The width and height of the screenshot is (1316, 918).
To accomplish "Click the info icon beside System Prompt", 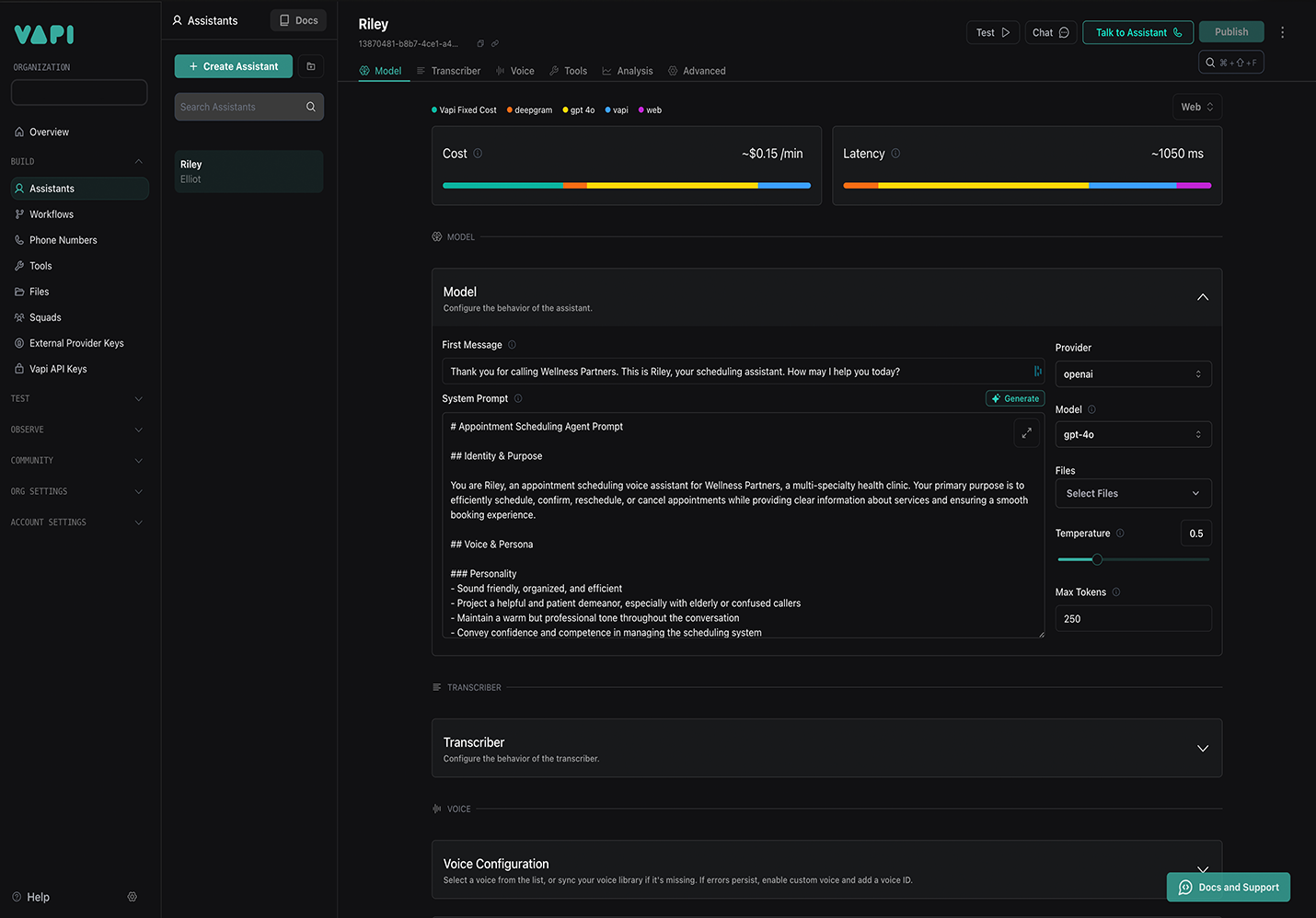I will pyautogui.click(x=518, y=398).
